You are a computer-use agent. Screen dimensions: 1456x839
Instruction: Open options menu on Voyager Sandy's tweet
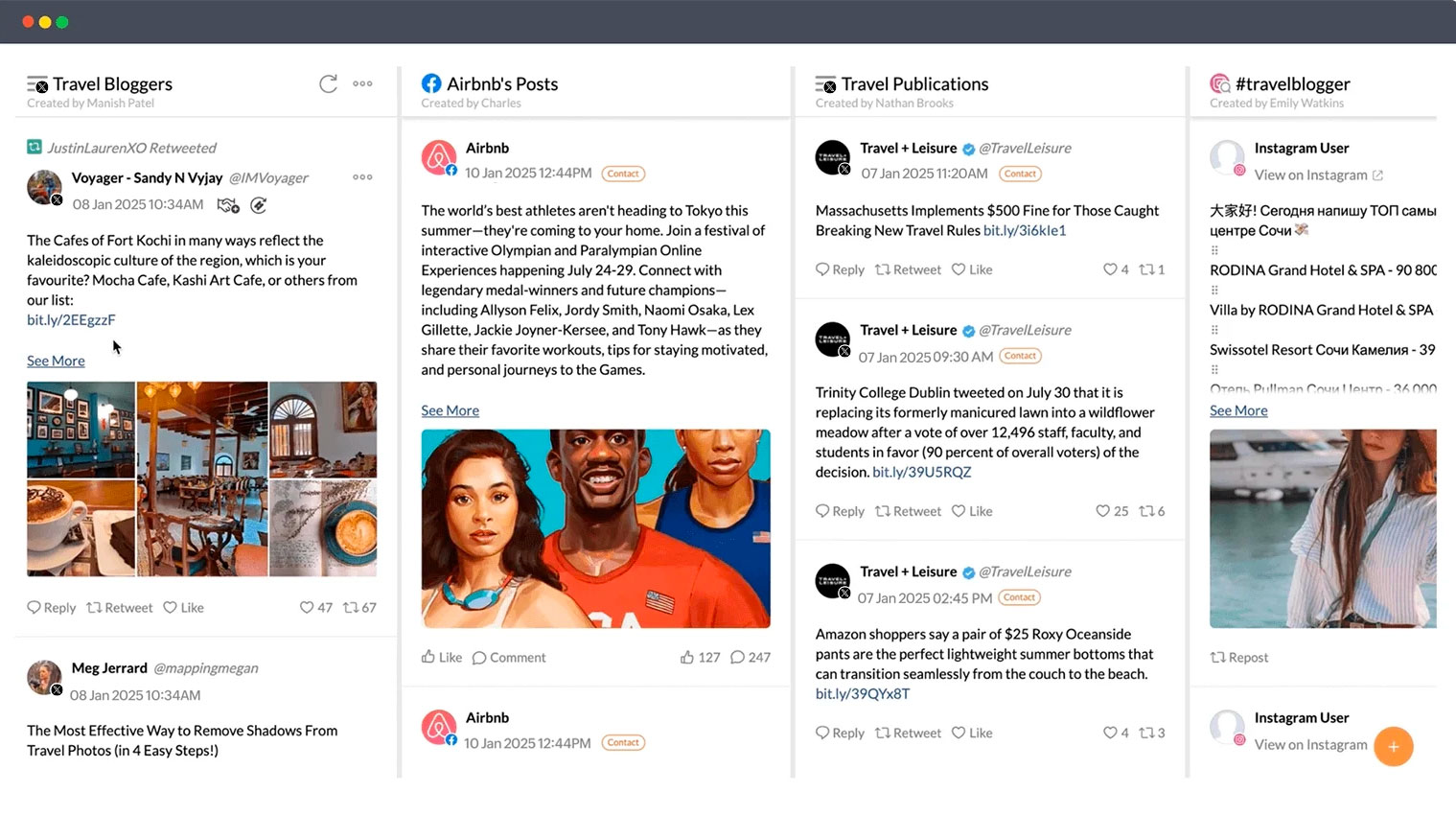pyautogui.click(x=362, y=177)
